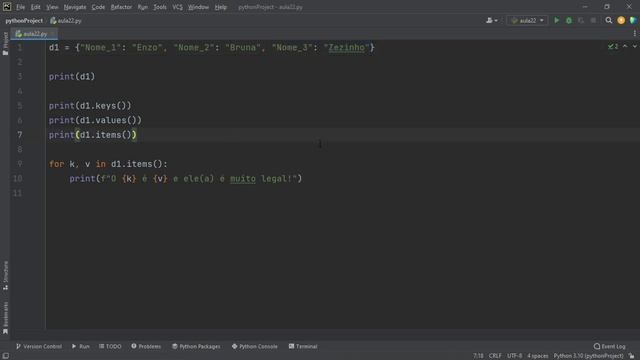
Task: Click the "Enzo" string in line 1
Action: tap(147, 48)
